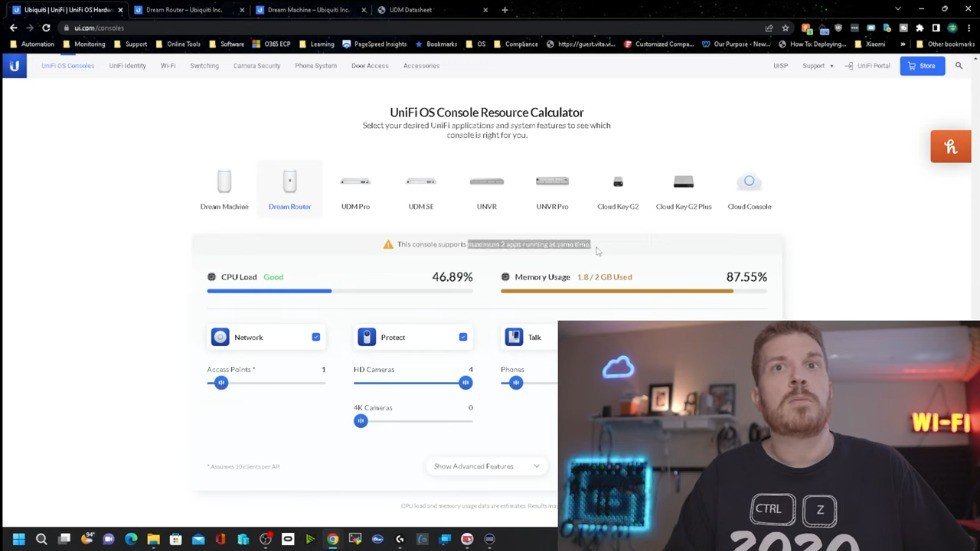Open Monitoring bookmarks folder
The height and width of the screenshot is (551, 980).
pyautogui.click(x=84, y=44)
